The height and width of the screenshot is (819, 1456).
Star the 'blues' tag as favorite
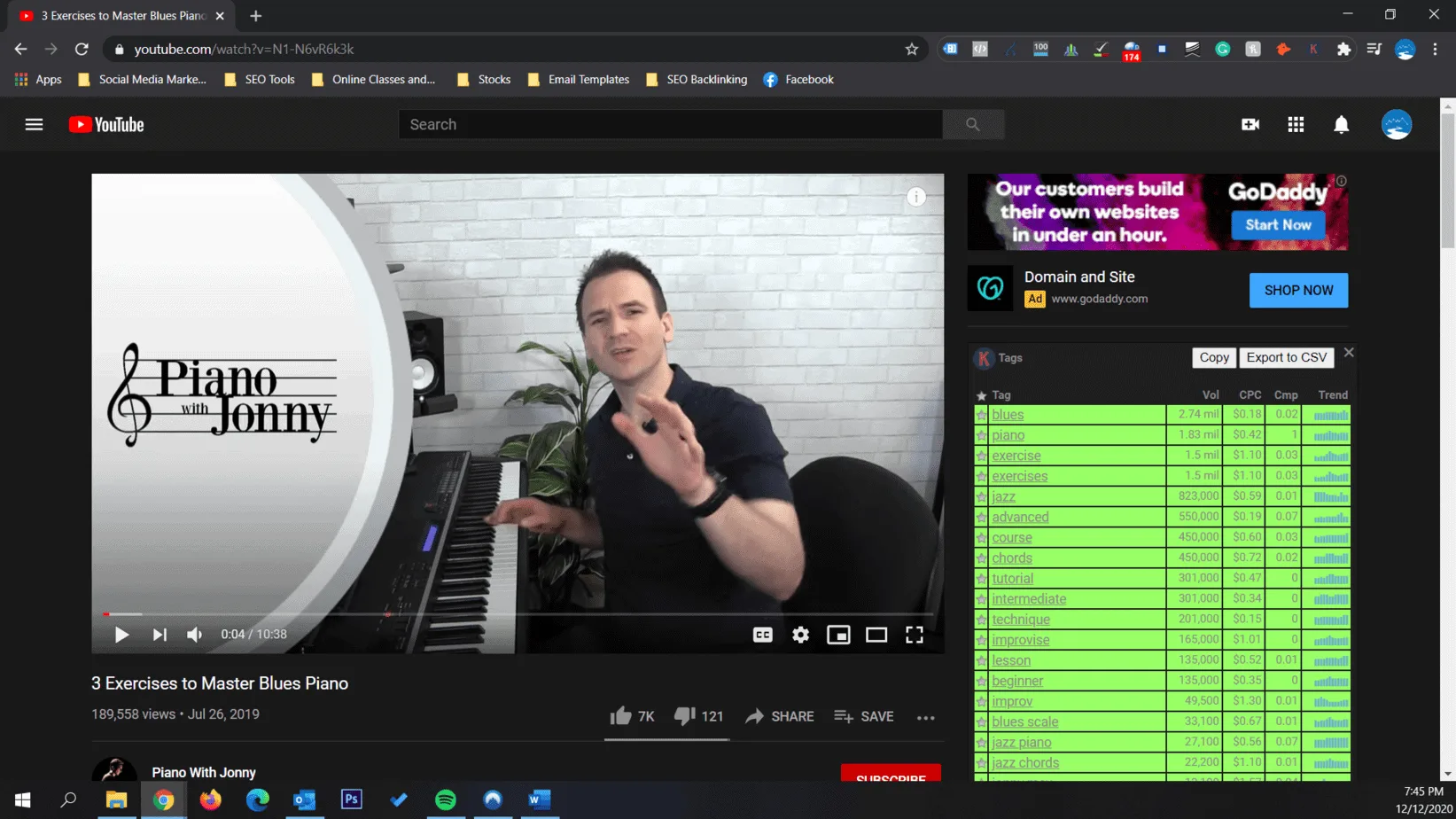(981, 415)
